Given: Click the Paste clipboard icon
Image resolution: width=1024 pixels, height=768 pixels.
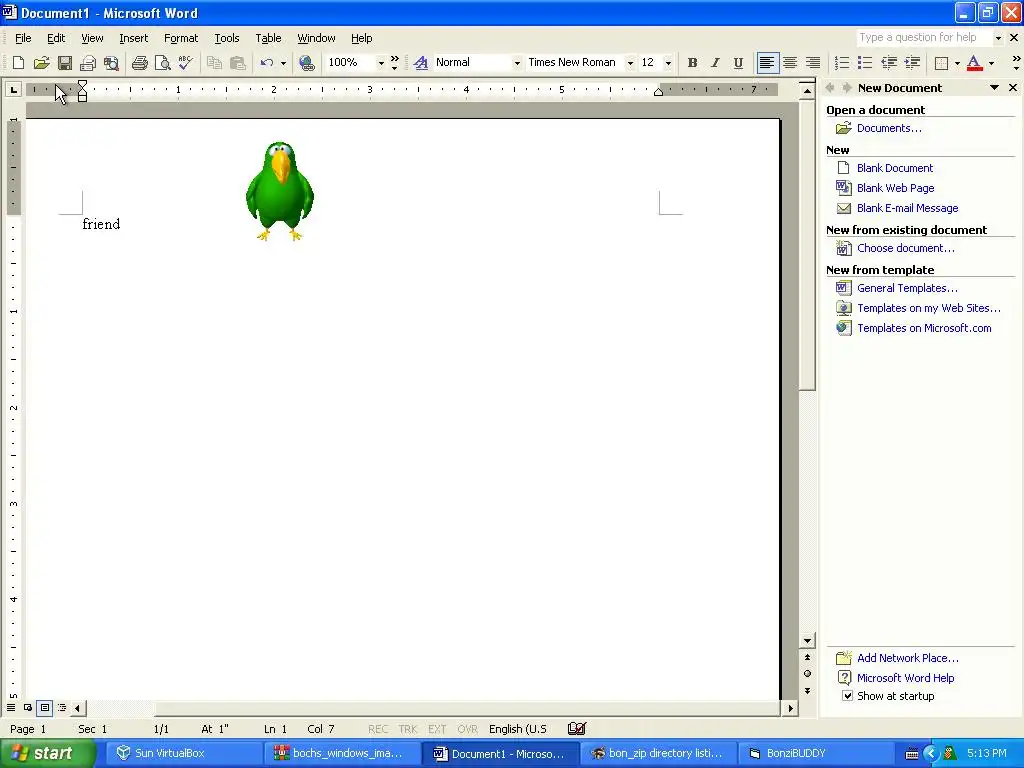Looking at the screenshot, I should click(238, 63).
